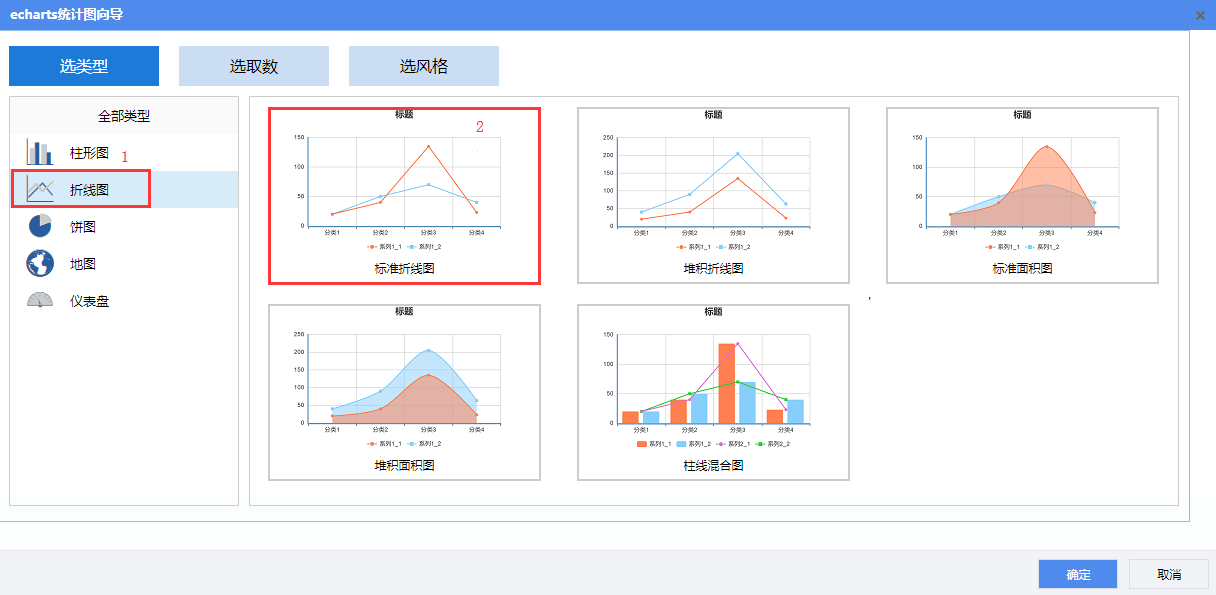This screenshot has height=595, width=1216.
Task: Open the 选取数 tab
Action: click(x=254, y=66)
